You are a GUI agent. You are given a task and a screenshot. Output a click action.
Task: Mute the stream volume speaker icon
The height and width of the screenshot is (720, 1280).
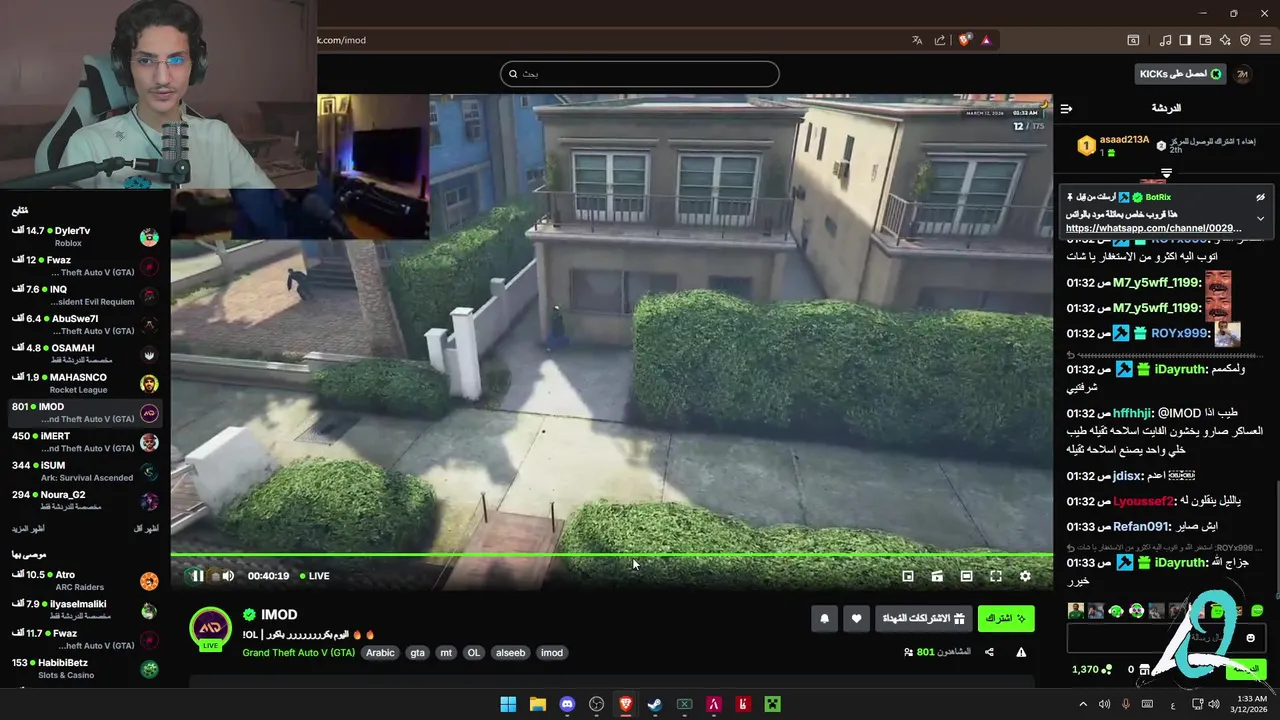(x=228, y=576)
